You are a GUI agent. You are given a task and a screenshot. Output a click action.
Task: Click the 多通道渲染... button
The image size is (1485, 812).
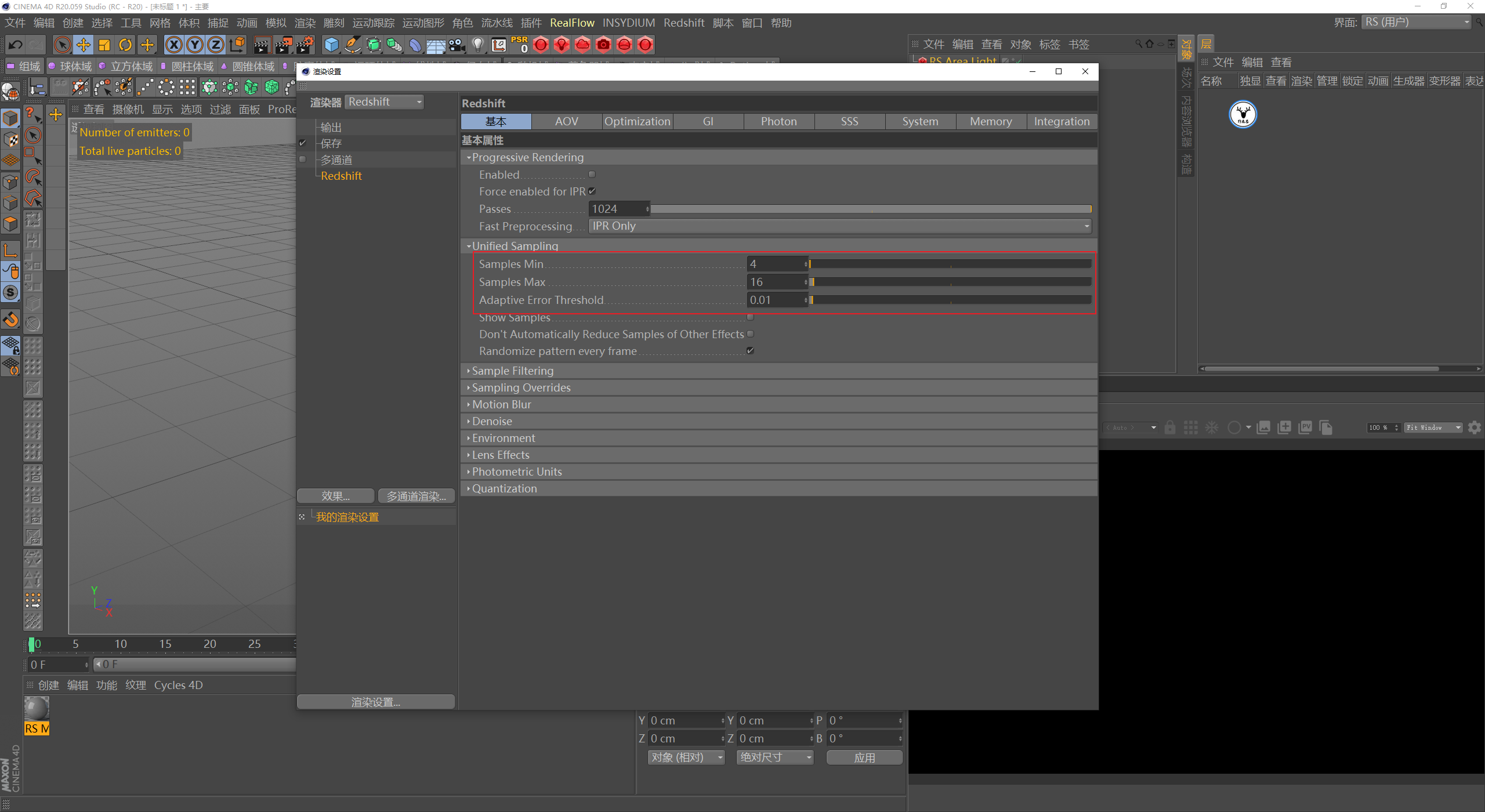click(x=416, y=496)
